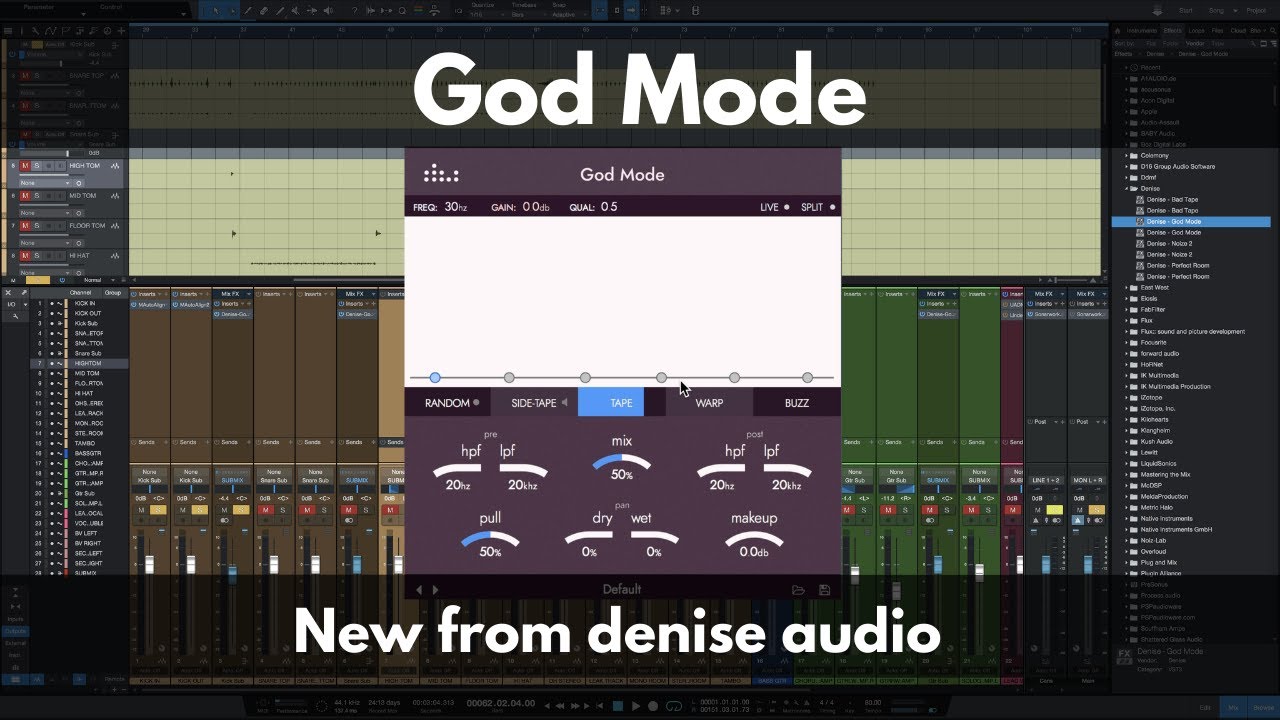The height and width of the screenshot is (720, 1280).
Task: Click the browser home icon
Action: [1119, 31]
